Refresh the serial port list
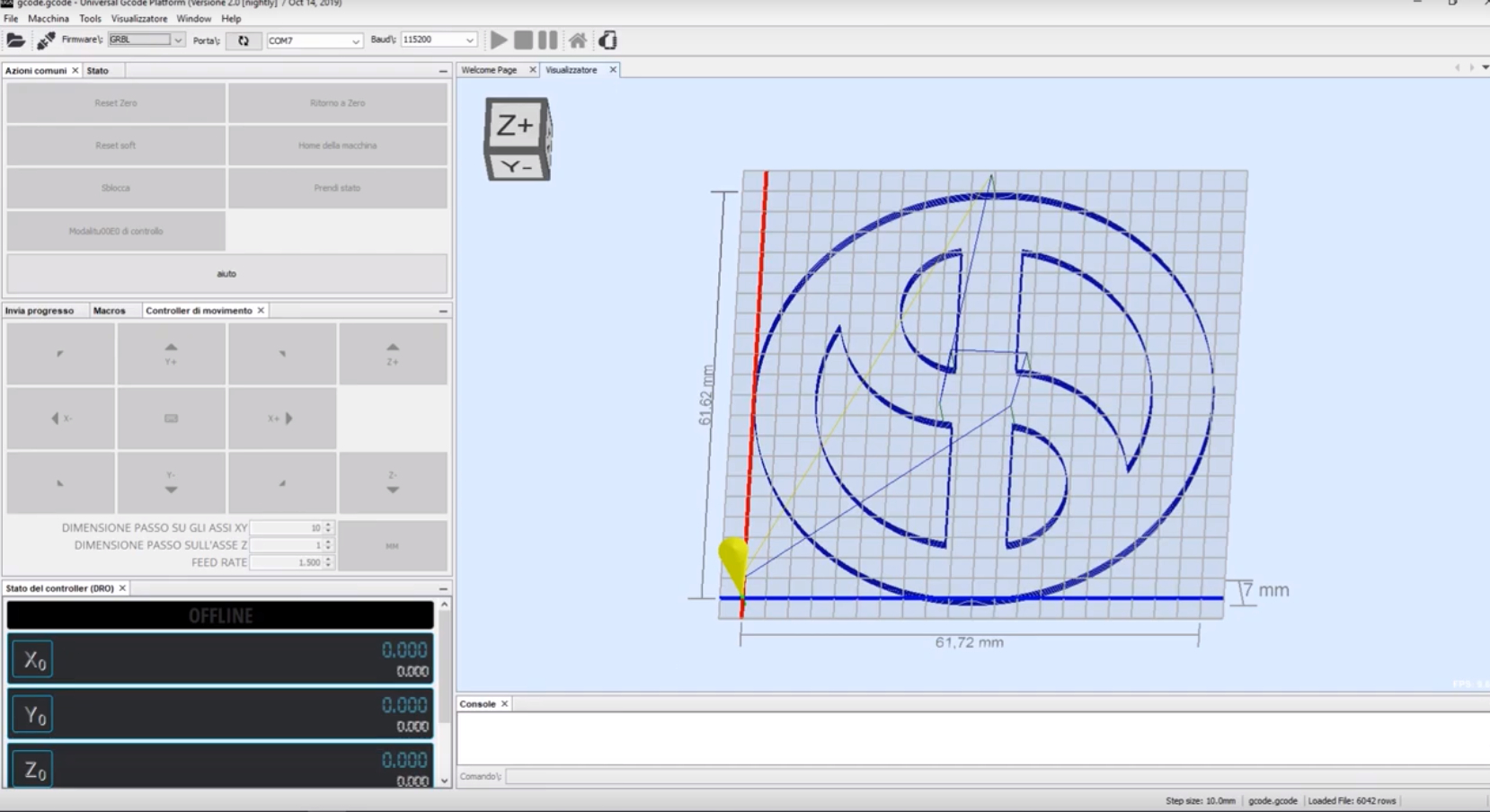The image size is (1490, 812). pyautogui.click(x=244, y=40)
